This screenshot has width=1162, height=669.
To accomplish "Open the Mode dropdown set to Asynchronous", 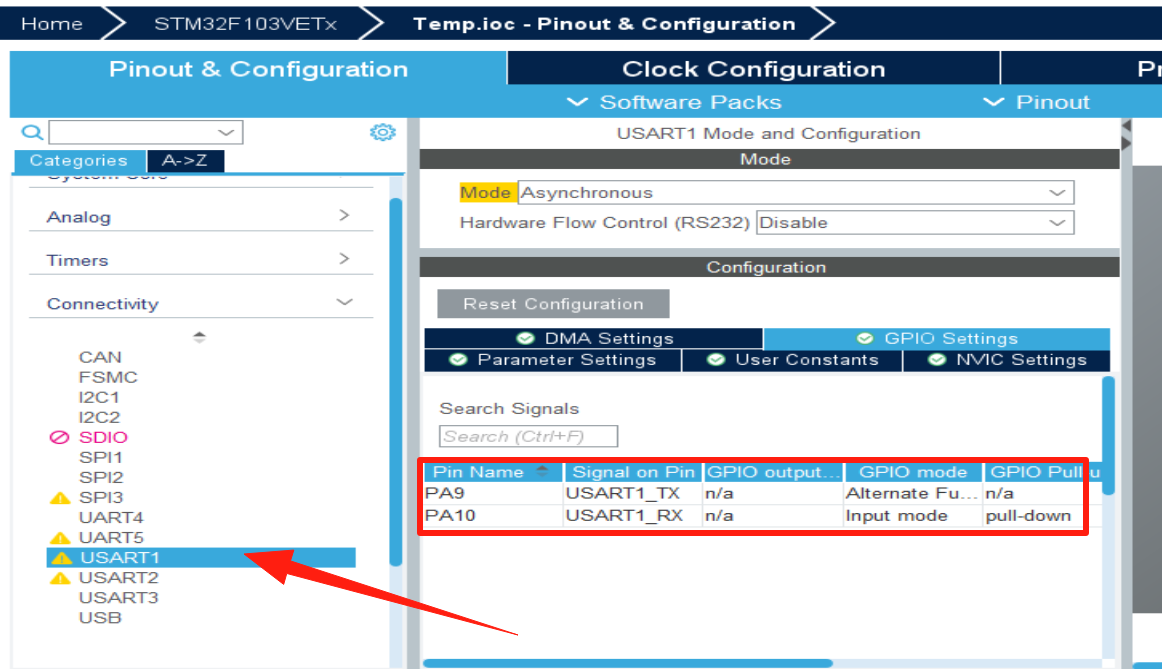I will 795,193.
